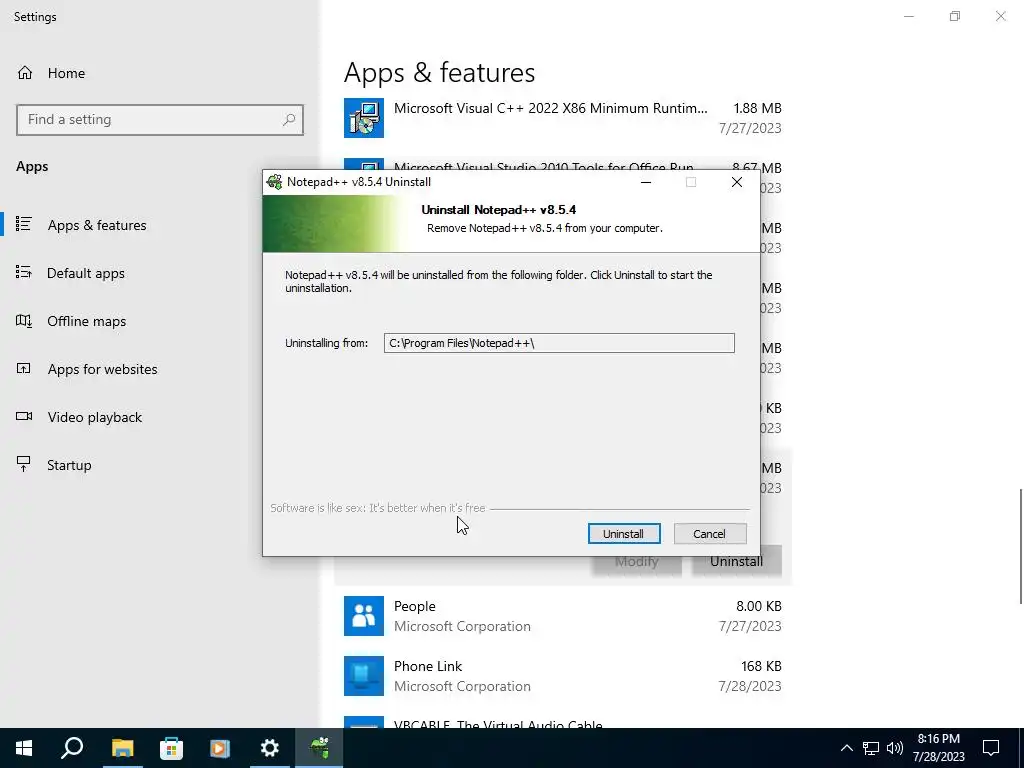Open Microsoft Store from taskbar

coord(171,748)
